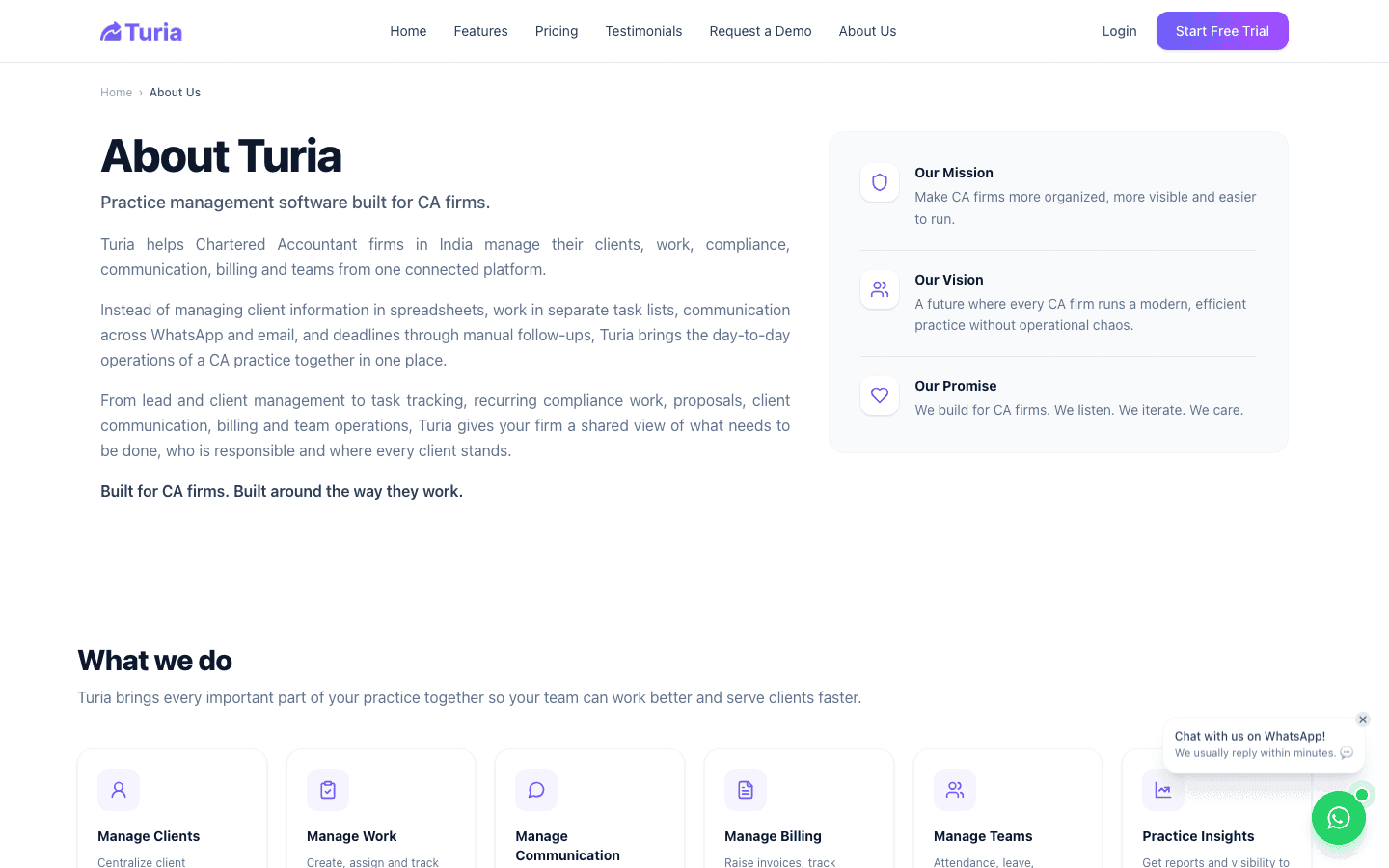Select Testimonials in the top nav

tap(643, 31)
